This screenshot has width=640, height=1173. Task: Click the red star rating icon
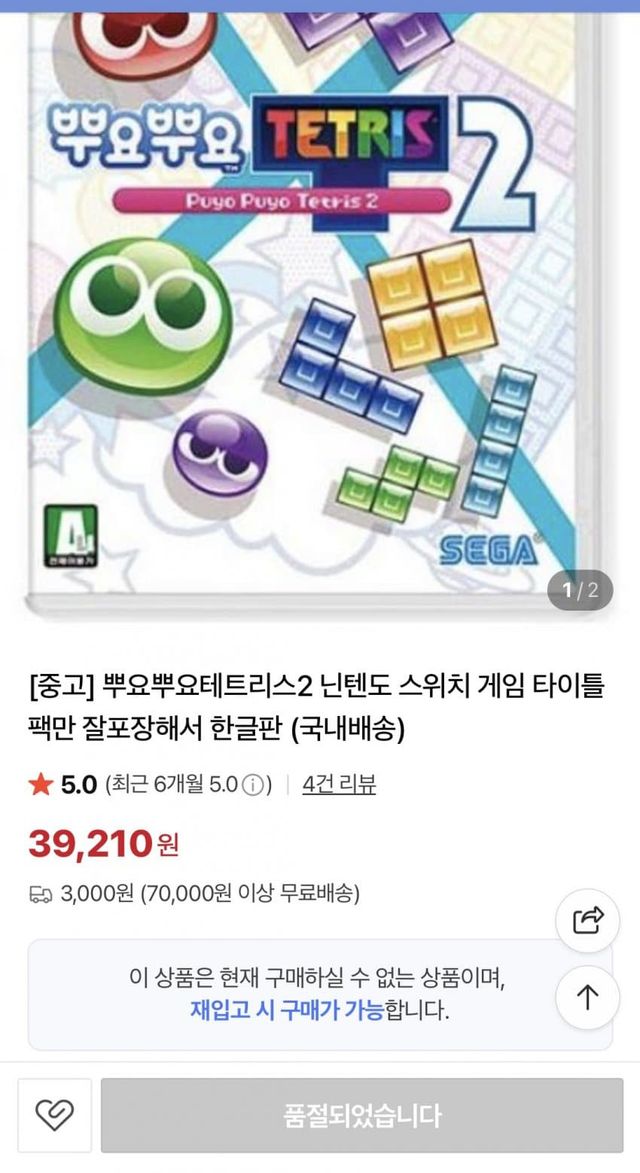(x=40, y=784)
